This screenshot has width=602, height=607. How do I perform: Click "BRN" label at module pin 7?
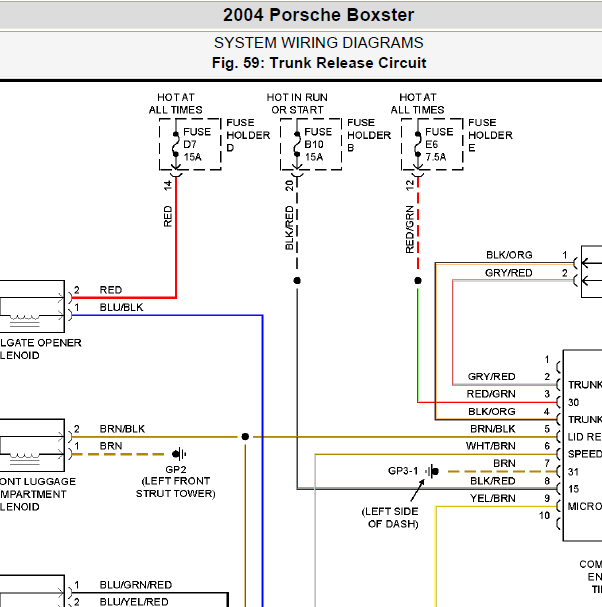pyautogui.click(x=504, y=463)
